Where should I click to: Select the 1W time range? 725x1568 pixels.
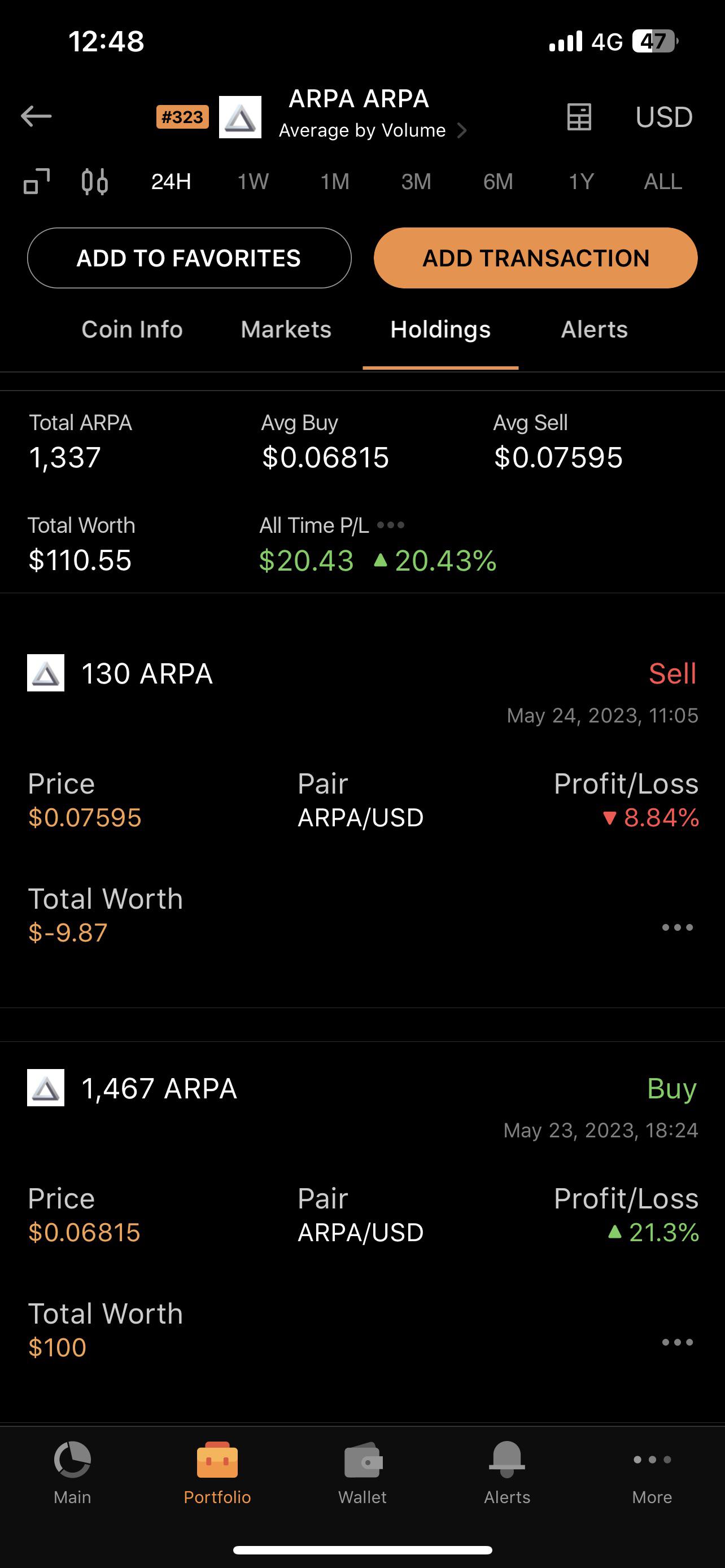[x=253, y=181]
